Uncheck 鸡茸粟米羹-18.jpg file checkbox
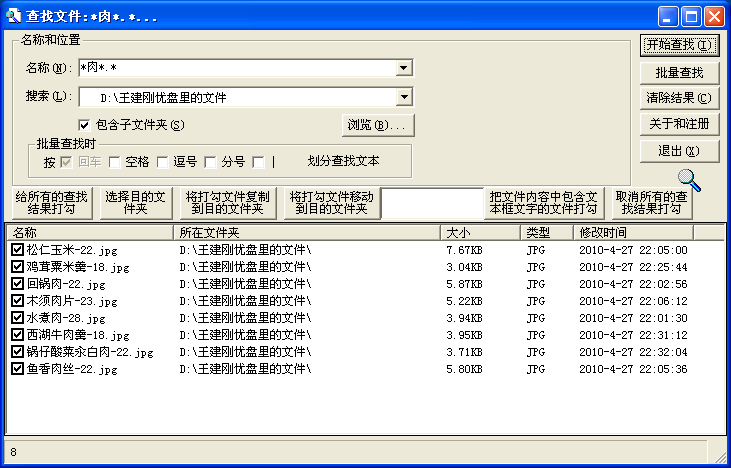Image resolution: width=731 pixels, height=468 pixels. click(x=17, y=267)
